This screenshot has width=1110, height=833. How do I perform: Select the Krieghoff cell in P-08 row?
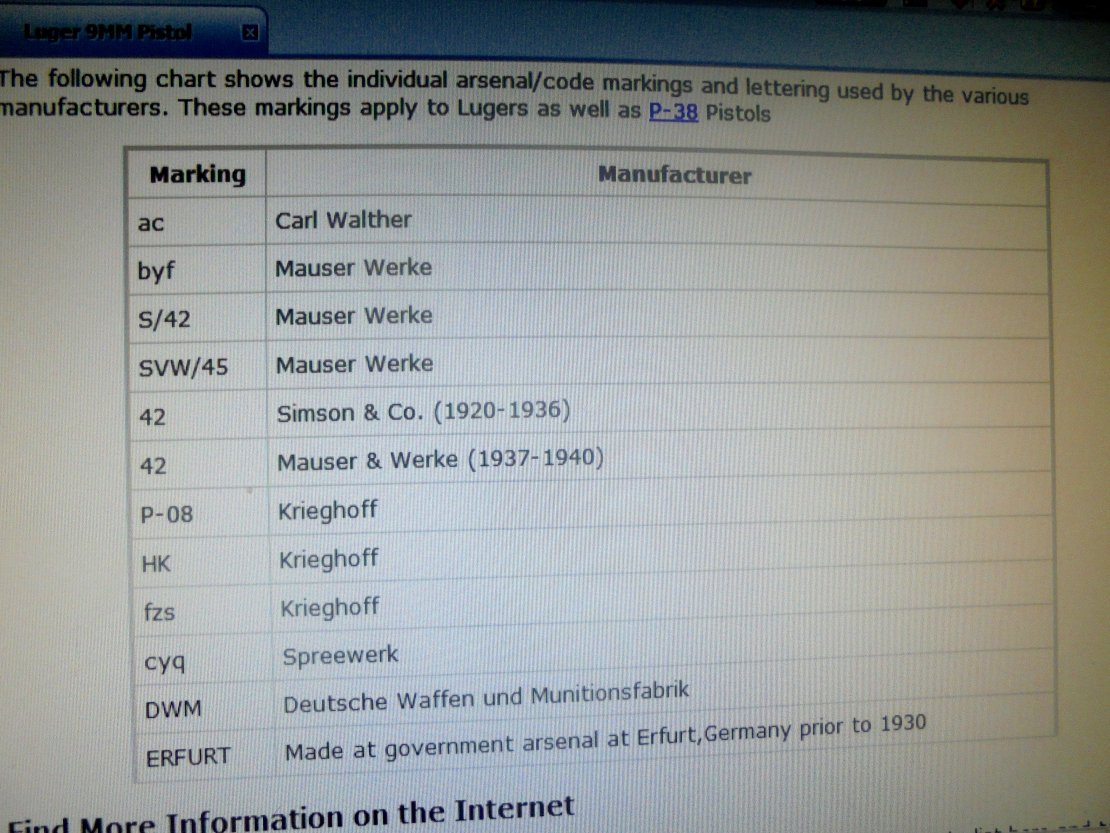(x=660, y=505)
